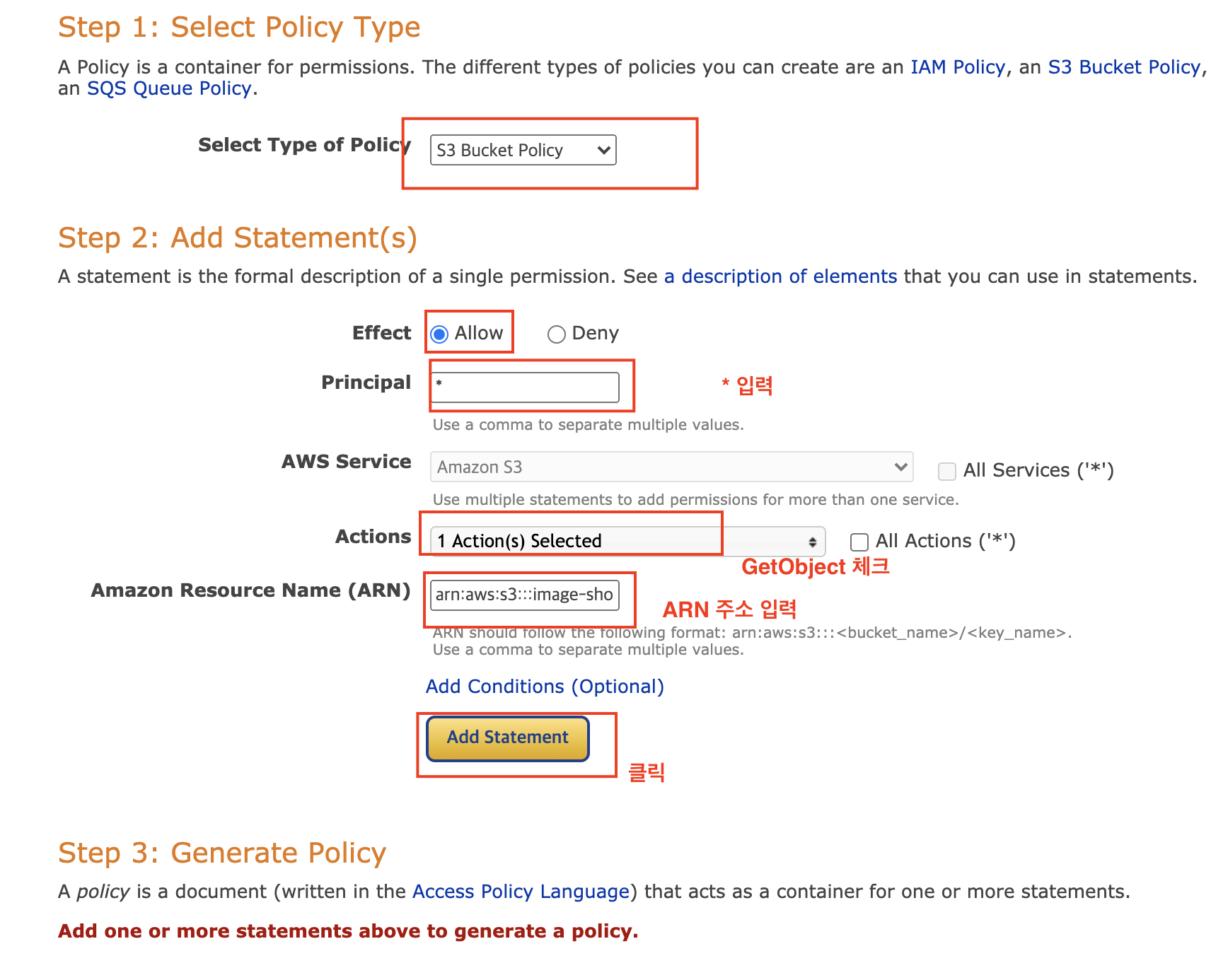Click the Principal input field

[525, 387]
